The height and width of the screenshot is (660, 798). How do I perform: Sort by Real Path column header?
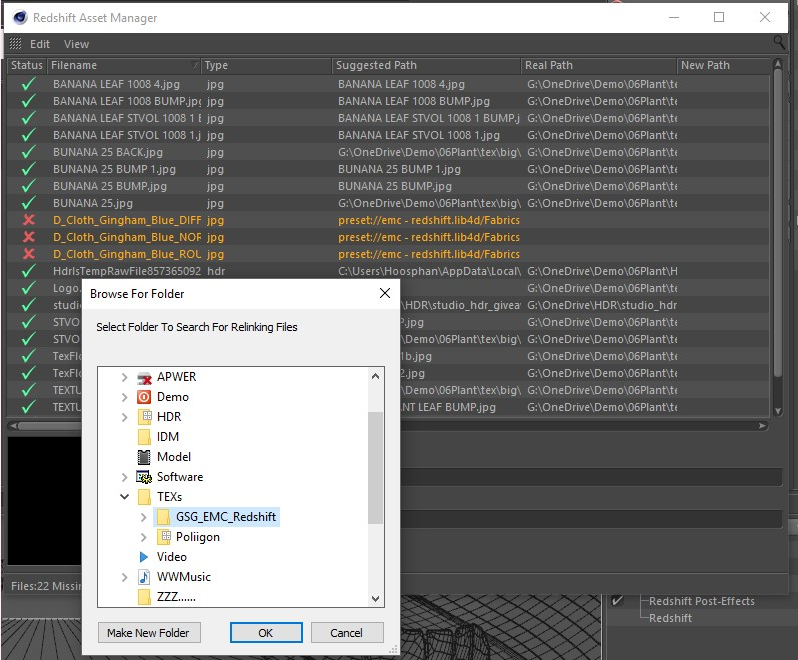tap(599, 65)
